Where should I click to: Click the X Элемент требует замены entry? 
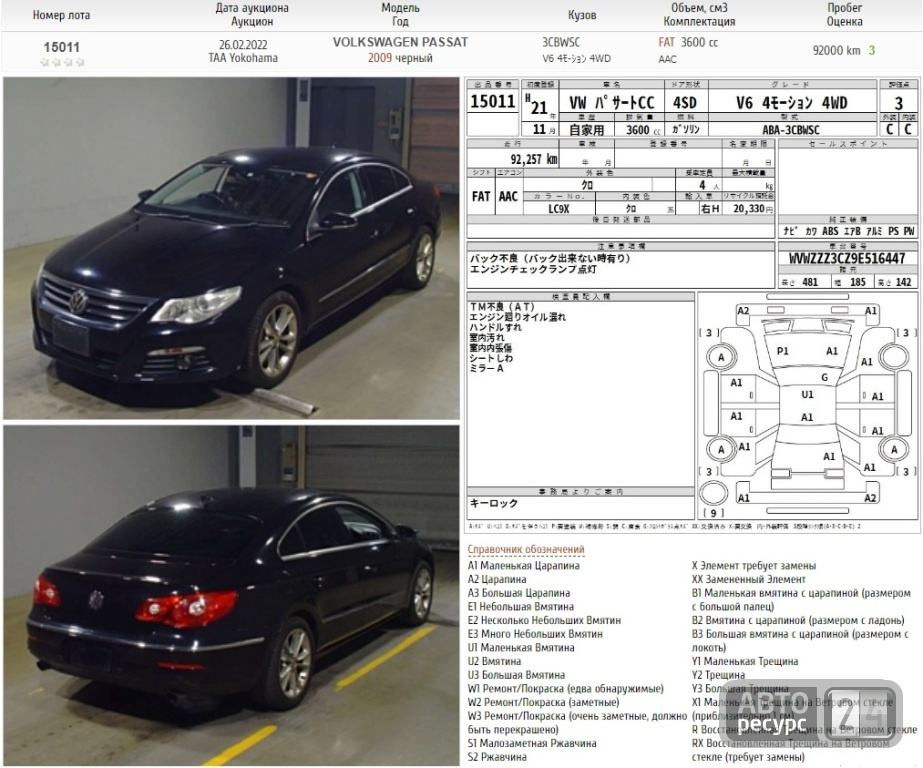point(754,566)
